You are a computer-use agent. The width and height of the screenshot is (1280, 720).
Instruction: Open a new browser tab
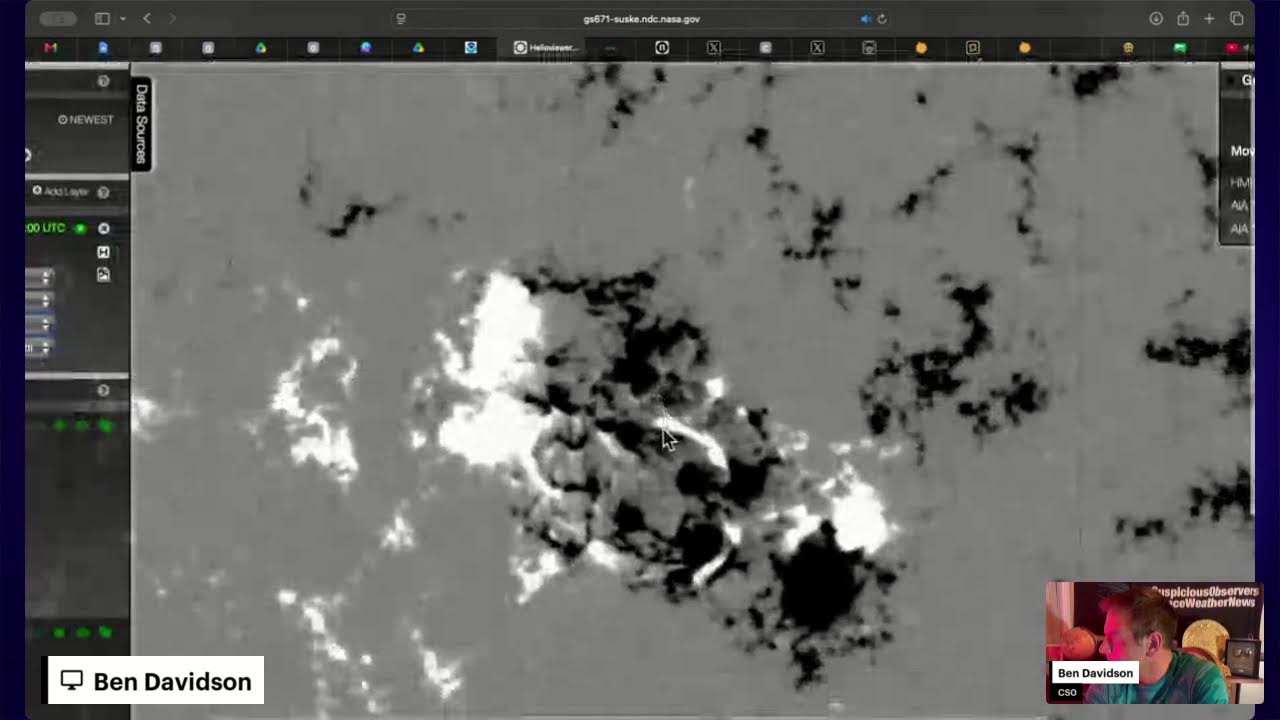pos(1209,19)
